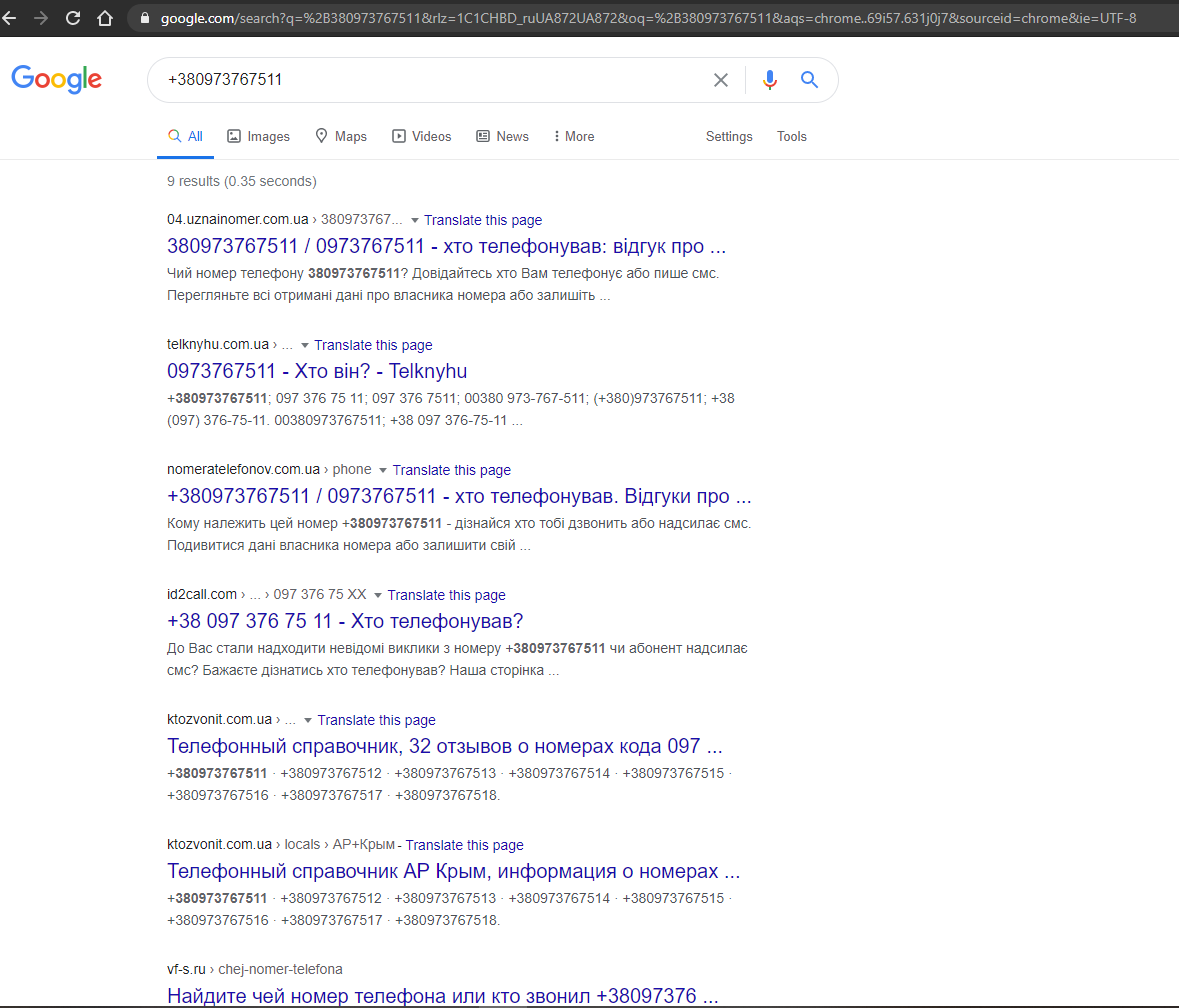1179x1008 pixels.
Task: Open the Google logo homepage
Action: pos(56,79)
